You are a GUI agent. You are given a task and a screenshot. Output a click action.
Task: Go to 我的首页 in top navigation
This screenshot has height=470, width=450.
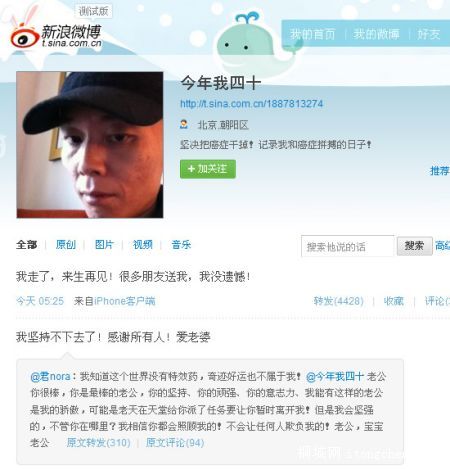pyautogui.click(x=312, y=34)
